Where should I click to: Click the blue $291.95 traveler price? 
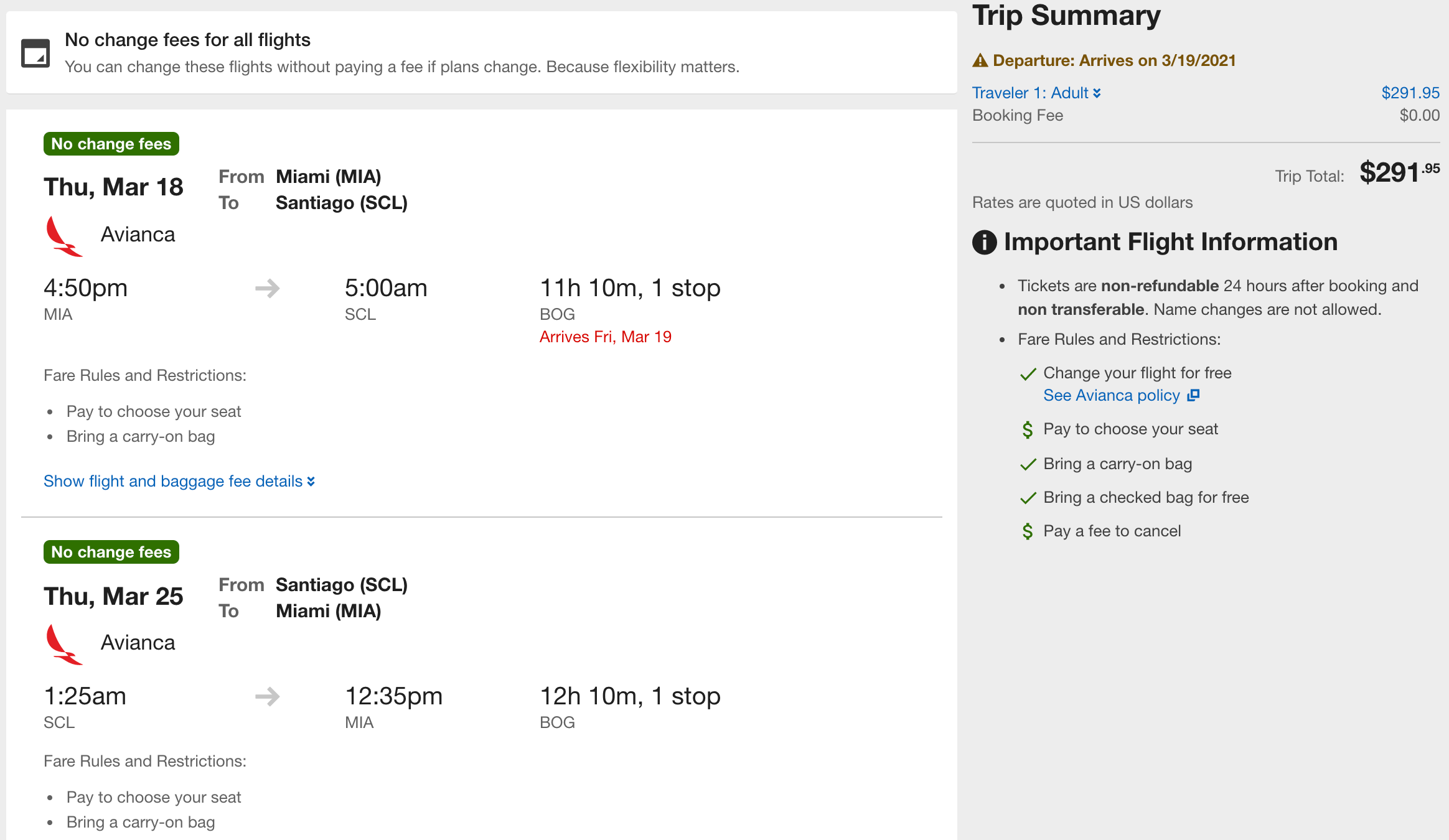pyautogui.click(x=1410, y=93)
